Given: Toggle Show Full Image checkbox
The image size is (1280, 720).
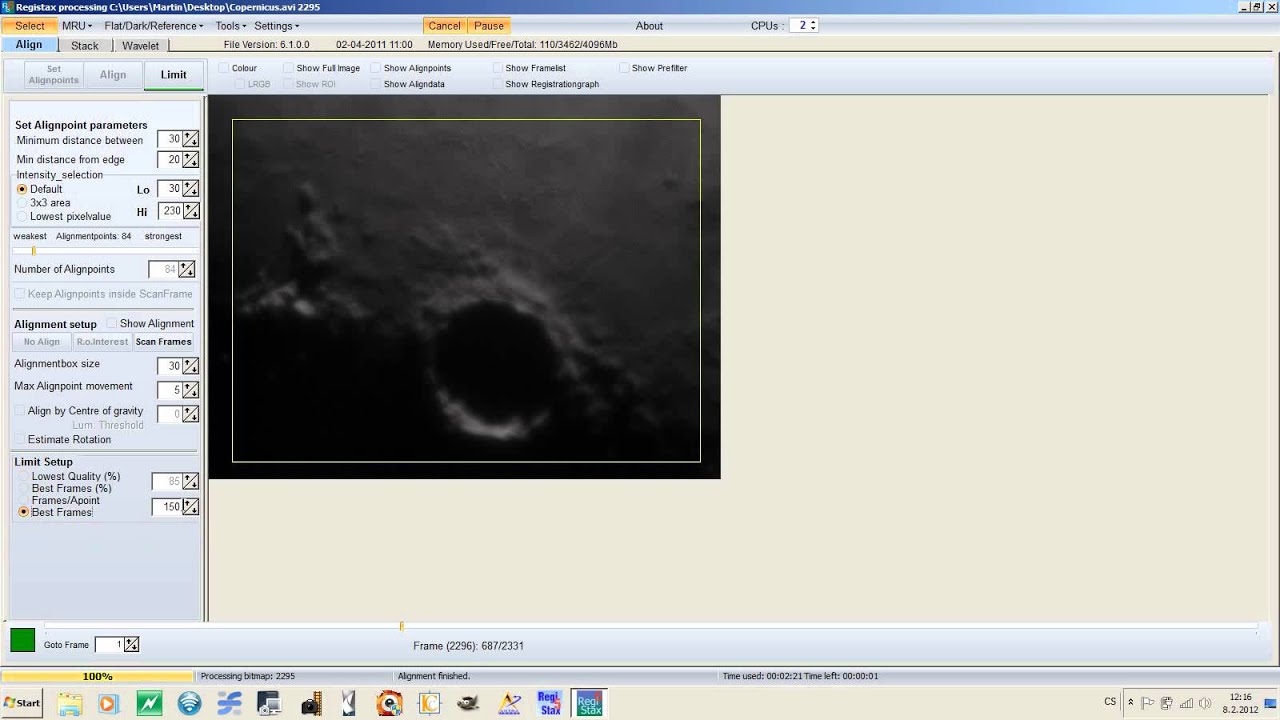Looking at the screenshot, I should 288,68.
